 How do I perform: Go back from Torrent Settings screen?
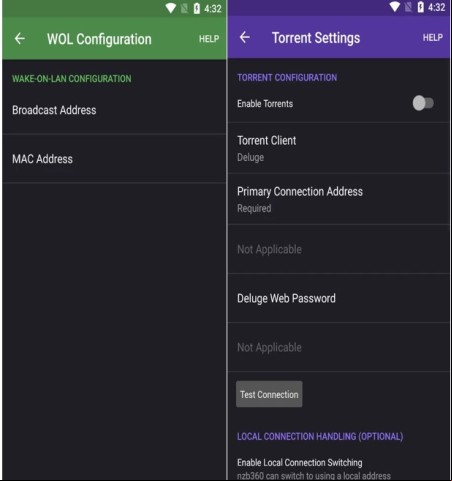pyautogui.click(x=245, y=37)
